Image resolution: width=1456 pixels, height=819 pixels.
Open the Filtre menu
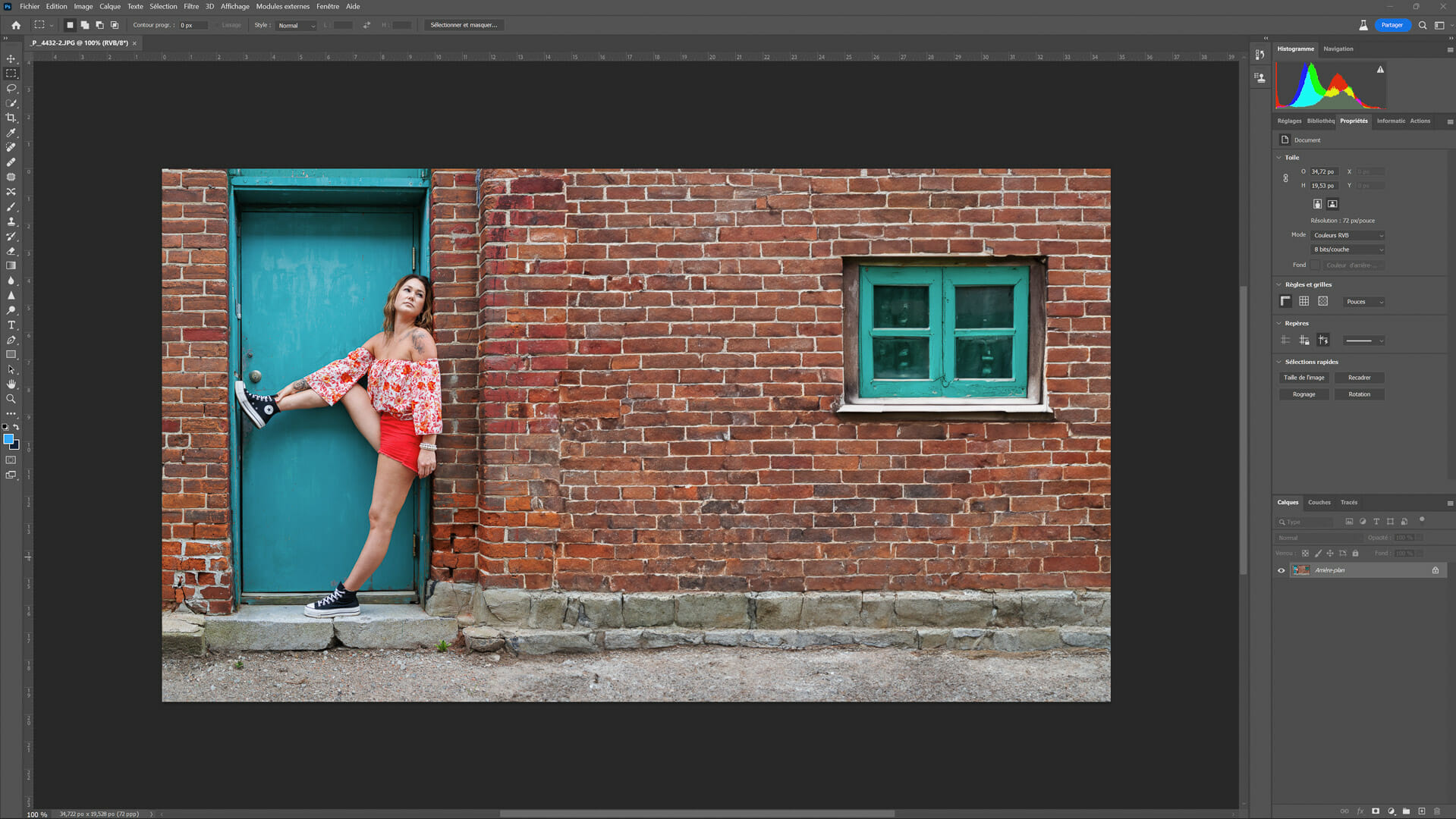[190, 6]
